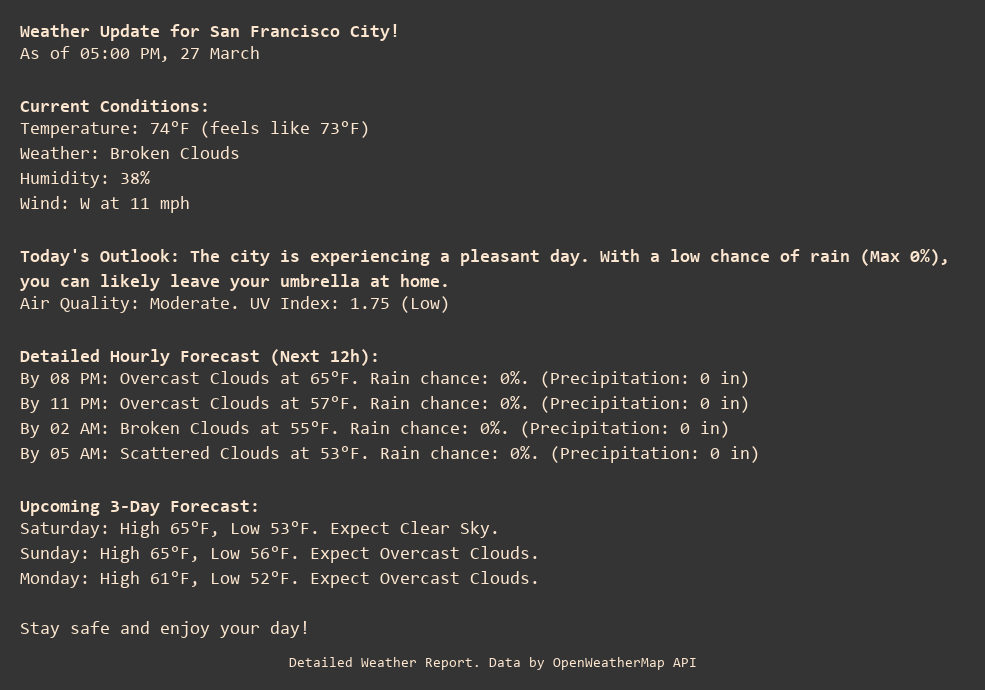Click the Air Quality and UV Index line
Screen dimensions: 985x690
pos(234,303)
